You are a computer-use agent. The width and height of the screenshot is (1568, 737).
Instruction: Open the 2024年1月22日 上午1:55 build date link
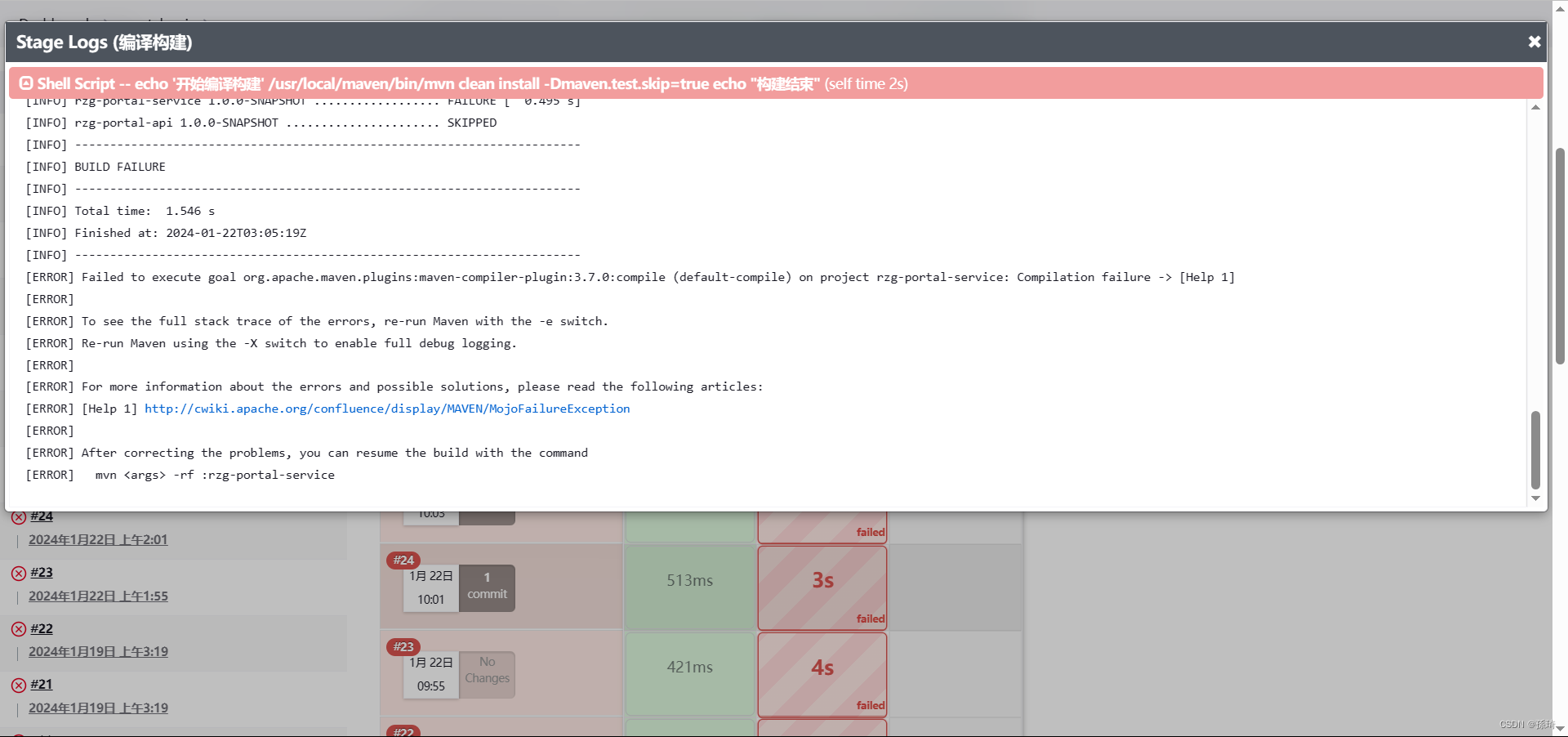tap(98, 596)
